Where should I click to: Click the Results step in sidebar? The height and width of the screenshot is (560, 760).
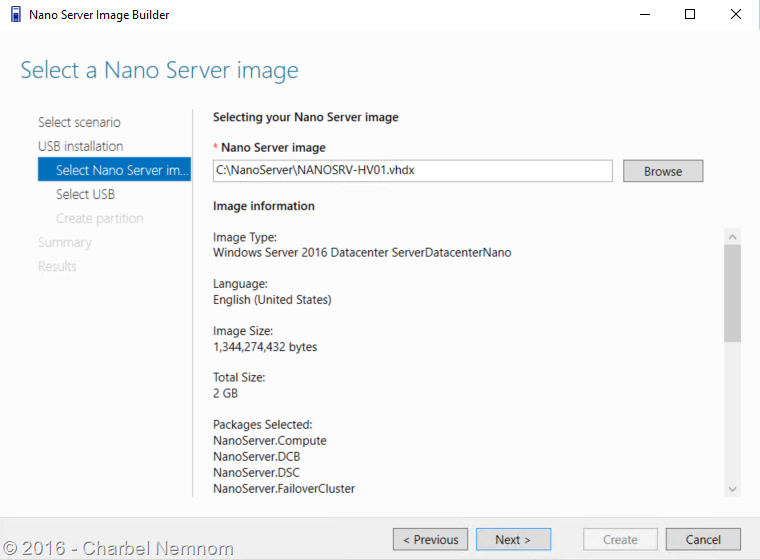[x=57, y=266]
